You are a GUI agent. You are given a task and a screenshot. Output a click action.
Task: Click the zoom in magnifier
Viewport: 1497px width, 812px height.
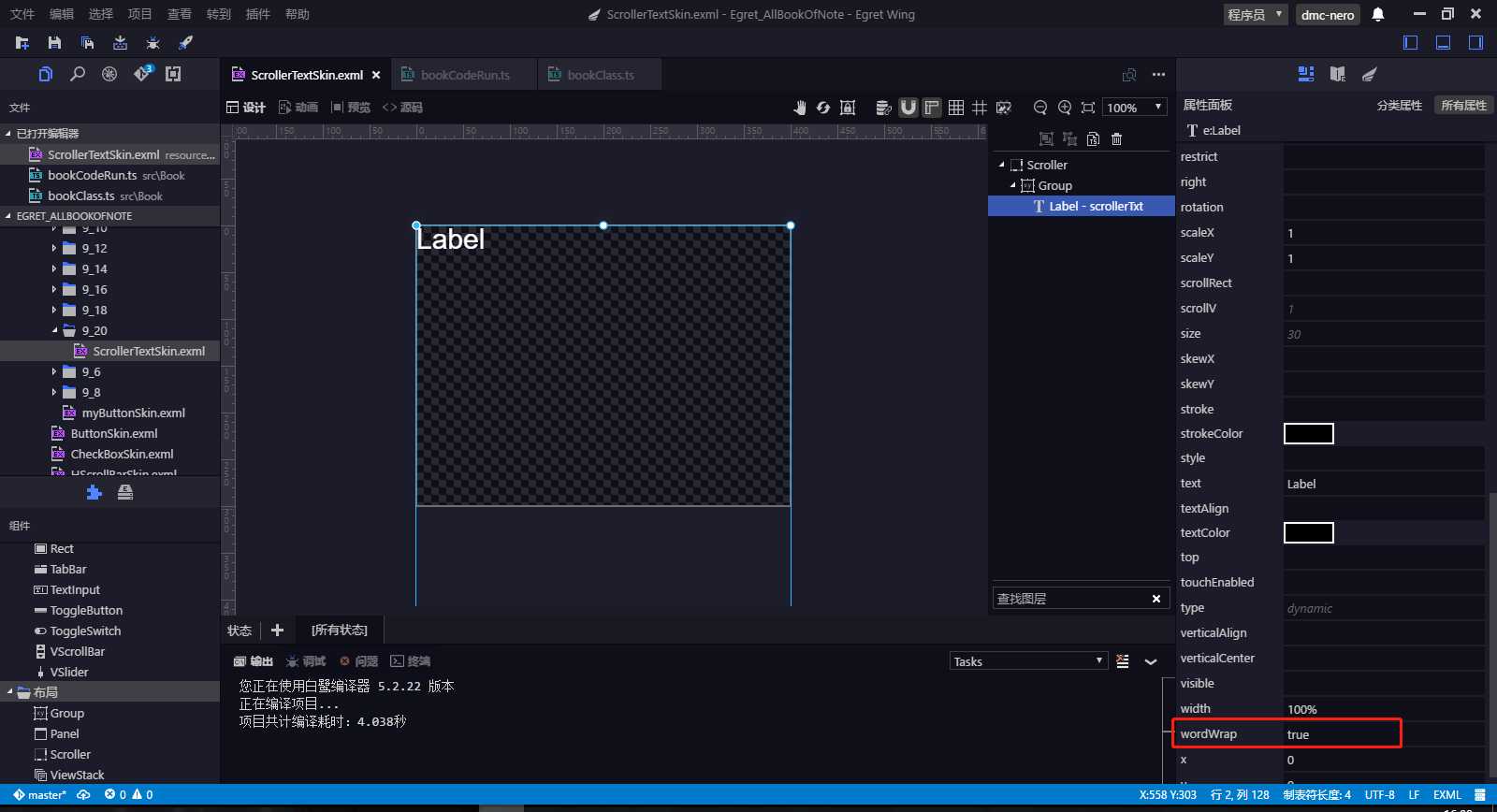(x=1064, y=108)
